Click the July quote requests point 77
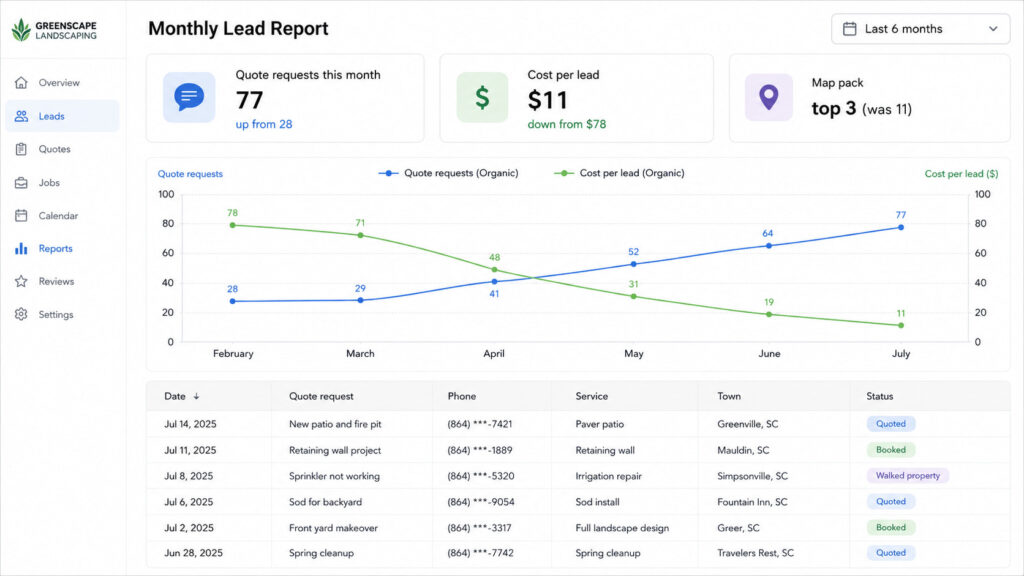The width and height of the screenshot is (1024, 576). click(x=901, y=227)
